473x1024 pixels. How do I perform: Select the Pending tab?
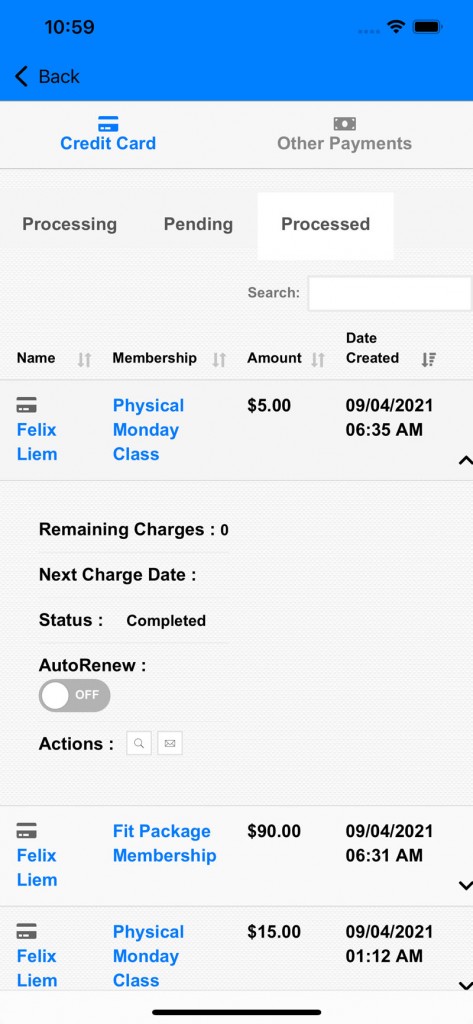[198, 224]
